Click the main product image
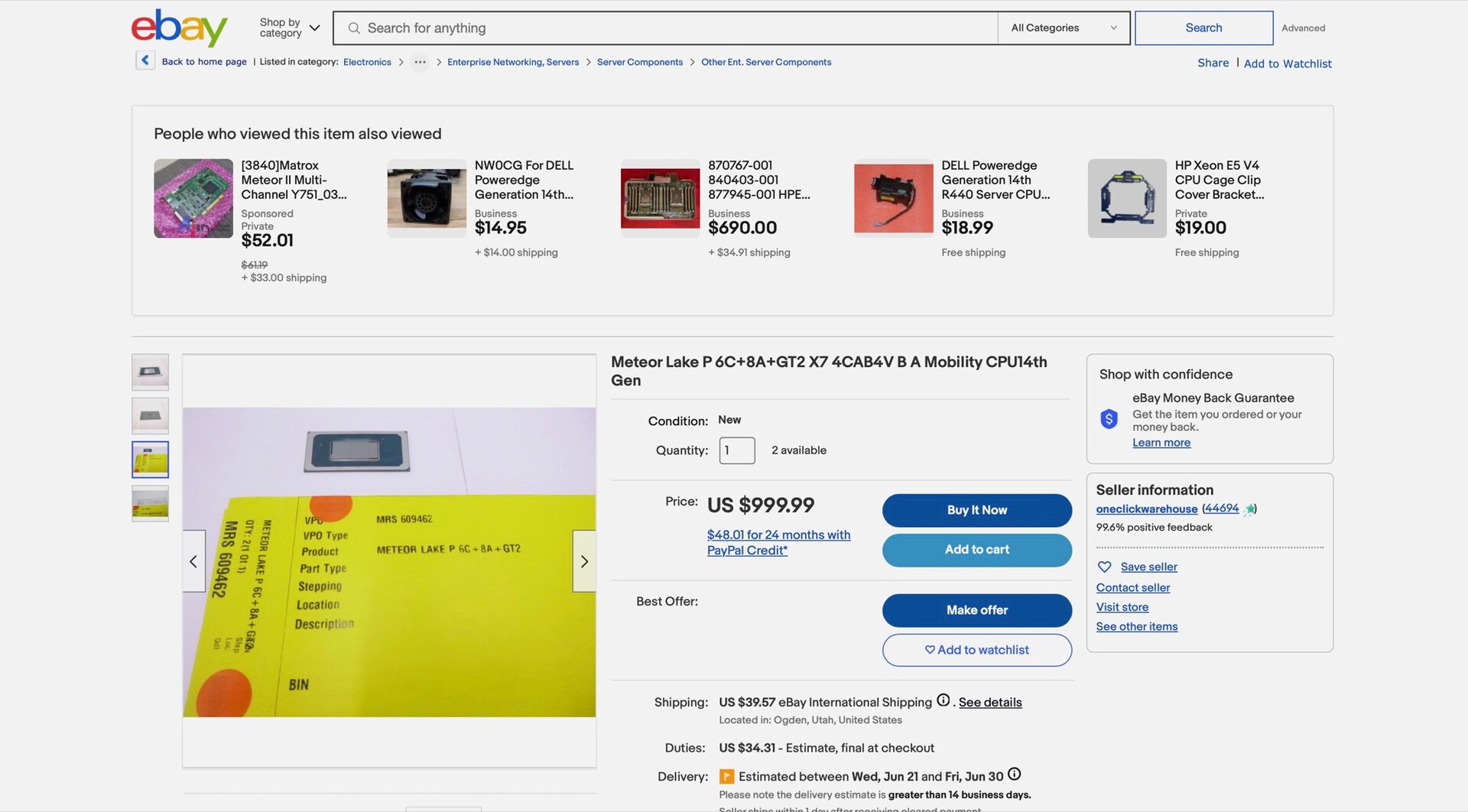 (x=389, y=562)
